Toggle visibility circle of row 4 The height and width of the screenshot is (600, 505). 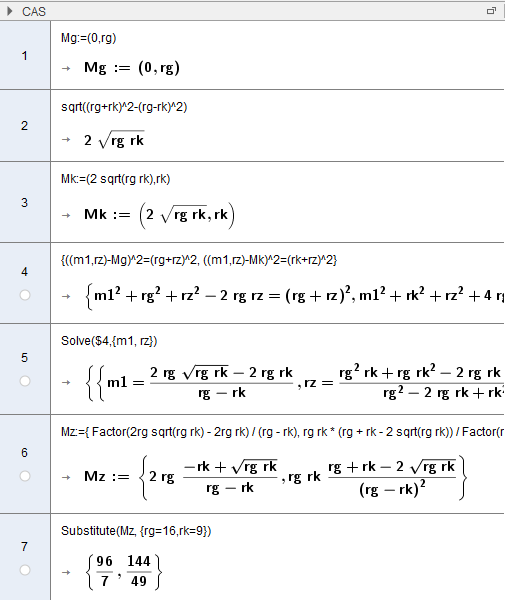point(25,295)
